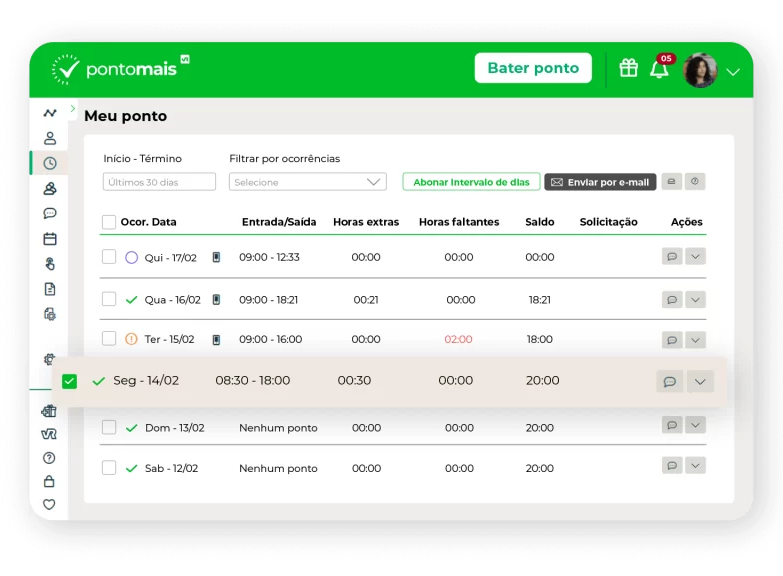Click Nenhum ponto in Dom - 13/02 row
The height and width of the screenshot is (576, 783).
[278, 428]
